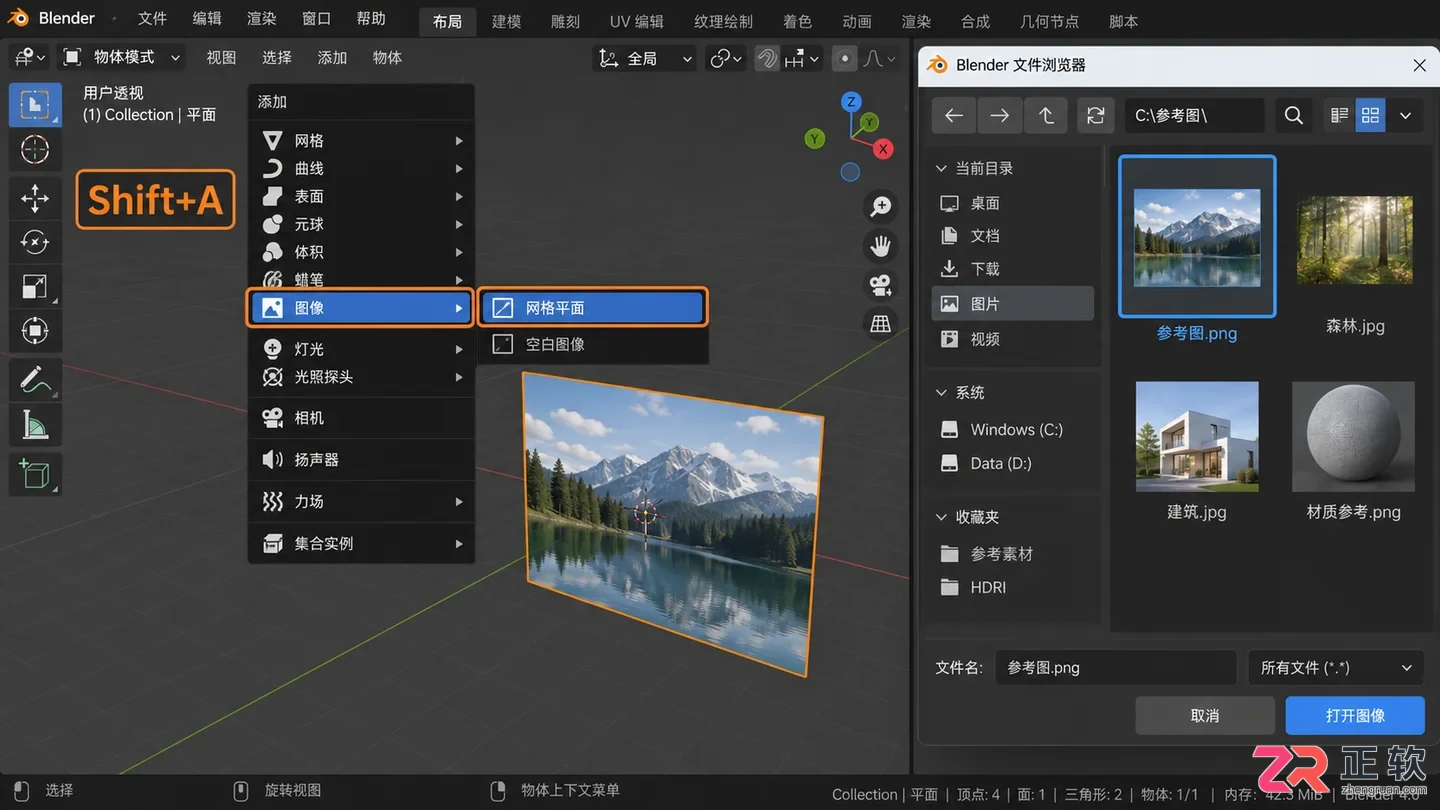The width and height of the screenshot is (1440, 810).
Task: Select the Move tool
Action: click(35, 198)
